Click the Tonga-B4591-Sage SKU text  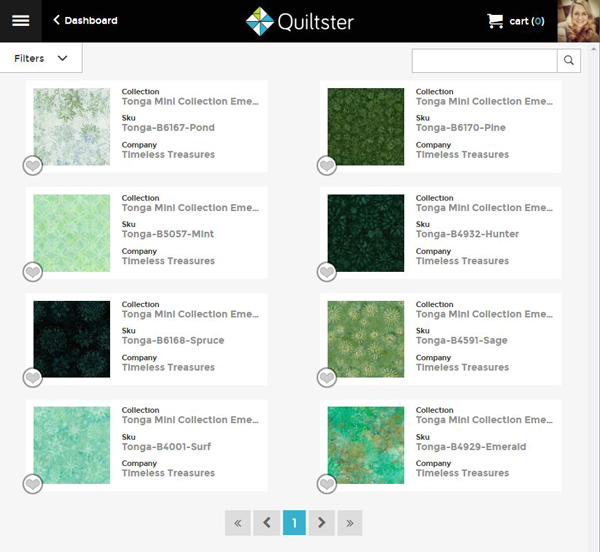(461, 340)
